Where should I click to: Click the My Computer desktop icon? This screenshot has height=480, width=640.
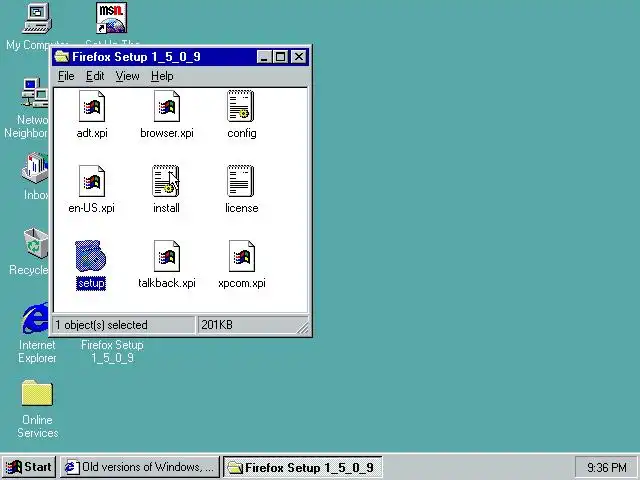(x=37, y=18)
